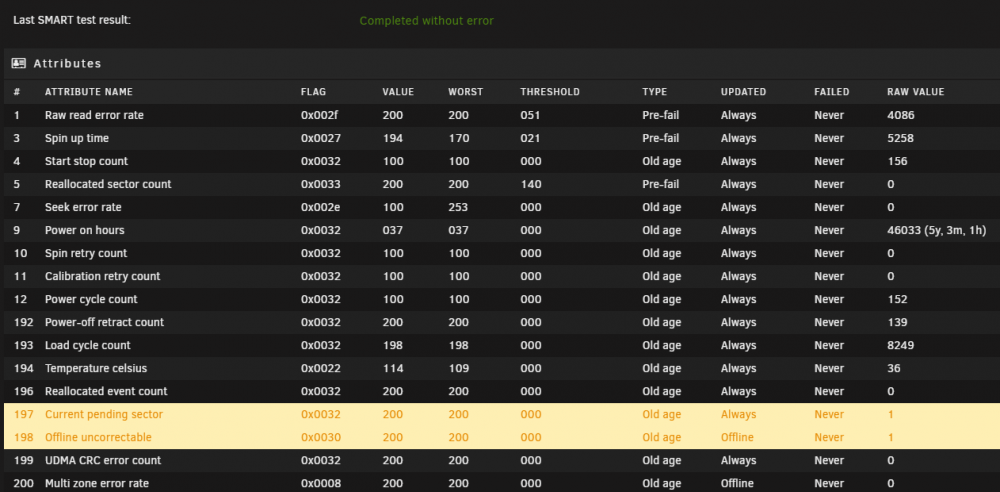
Task: Click worst value 109 in Temperature celsius row
Action: coord(458,368)
